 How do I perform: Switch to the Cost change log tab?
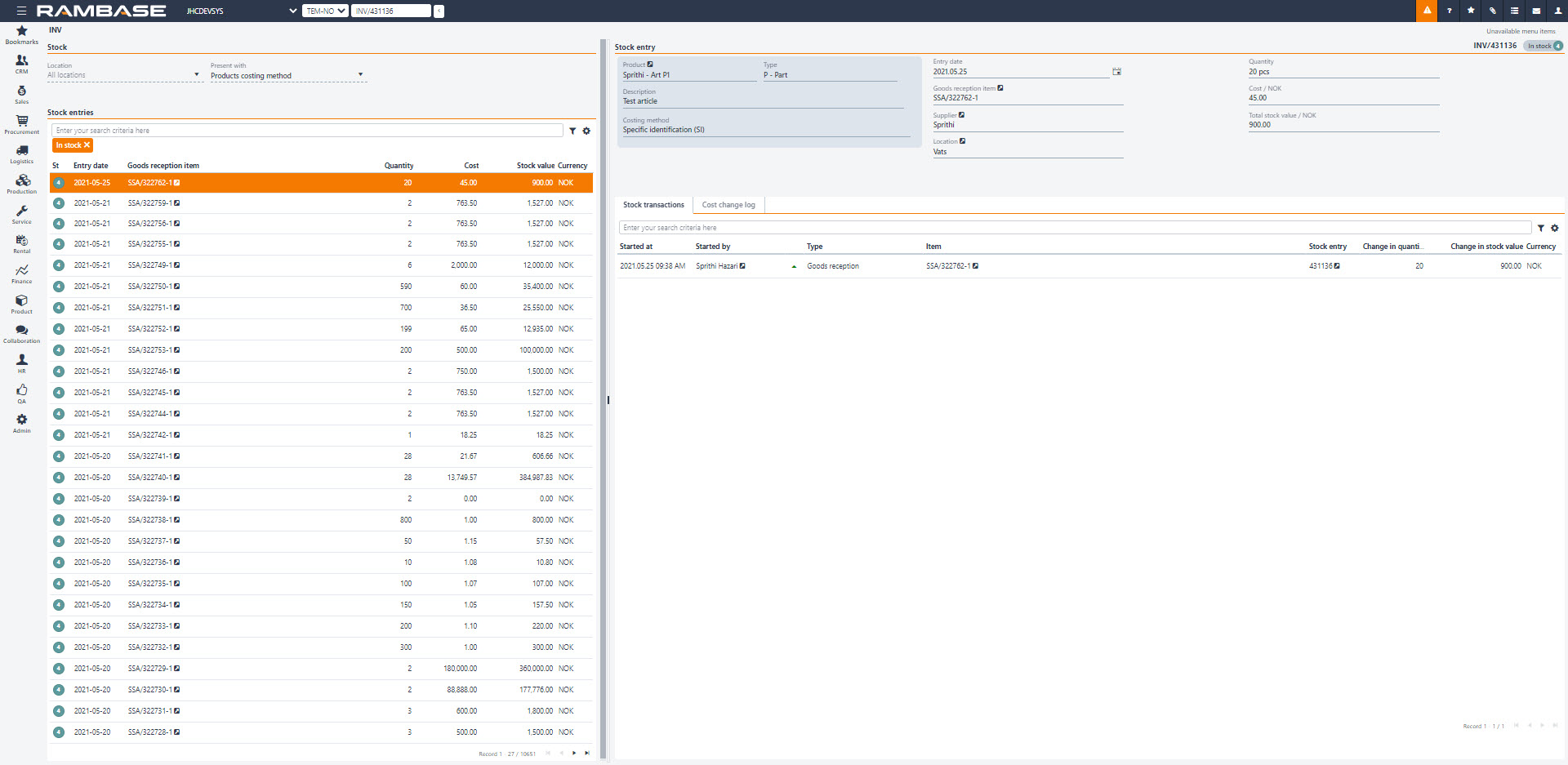pos(728,205)
